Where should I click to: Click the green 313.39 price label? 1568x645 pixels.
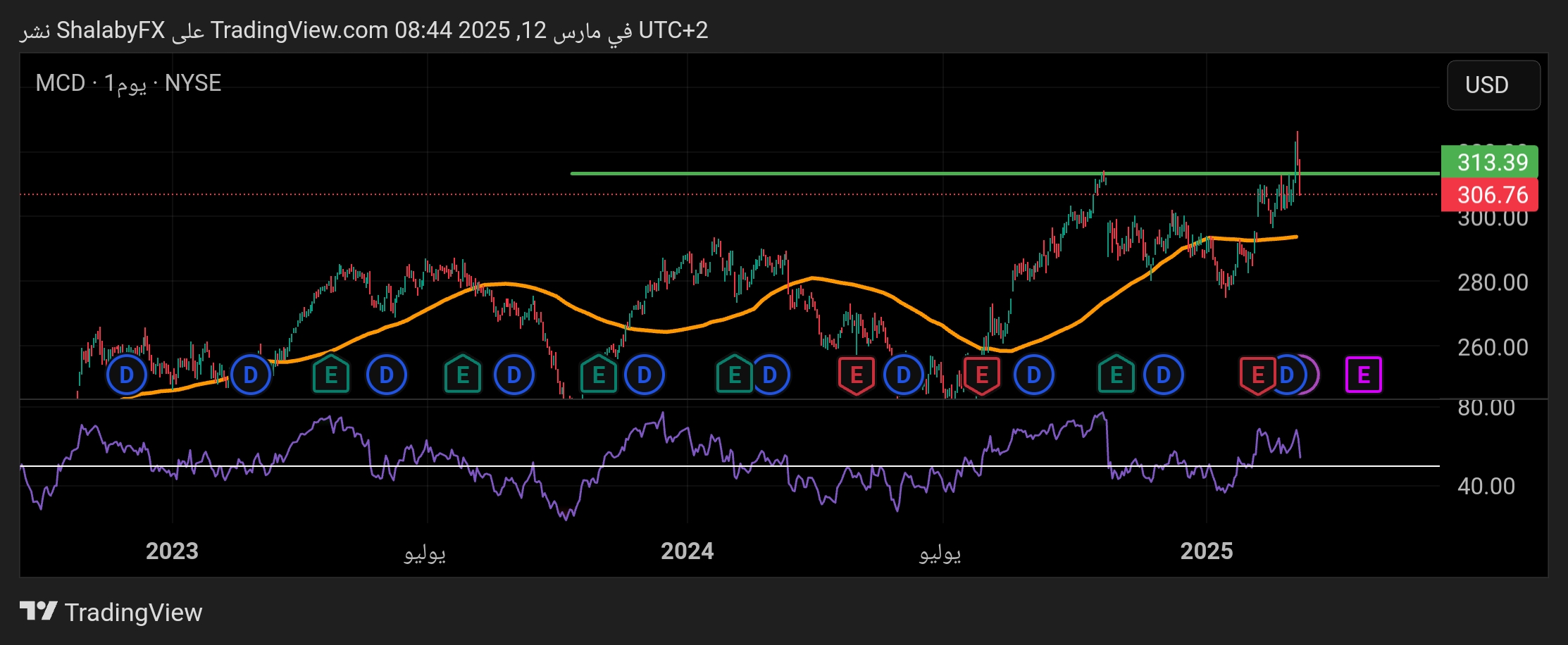click(1489, 162)
